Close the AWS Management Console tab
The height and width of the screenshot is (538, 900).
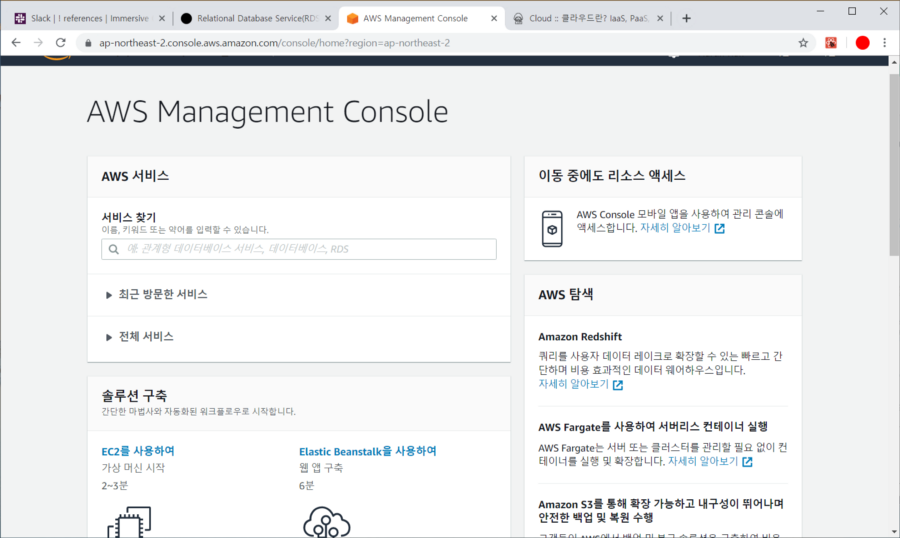point(494,18)
